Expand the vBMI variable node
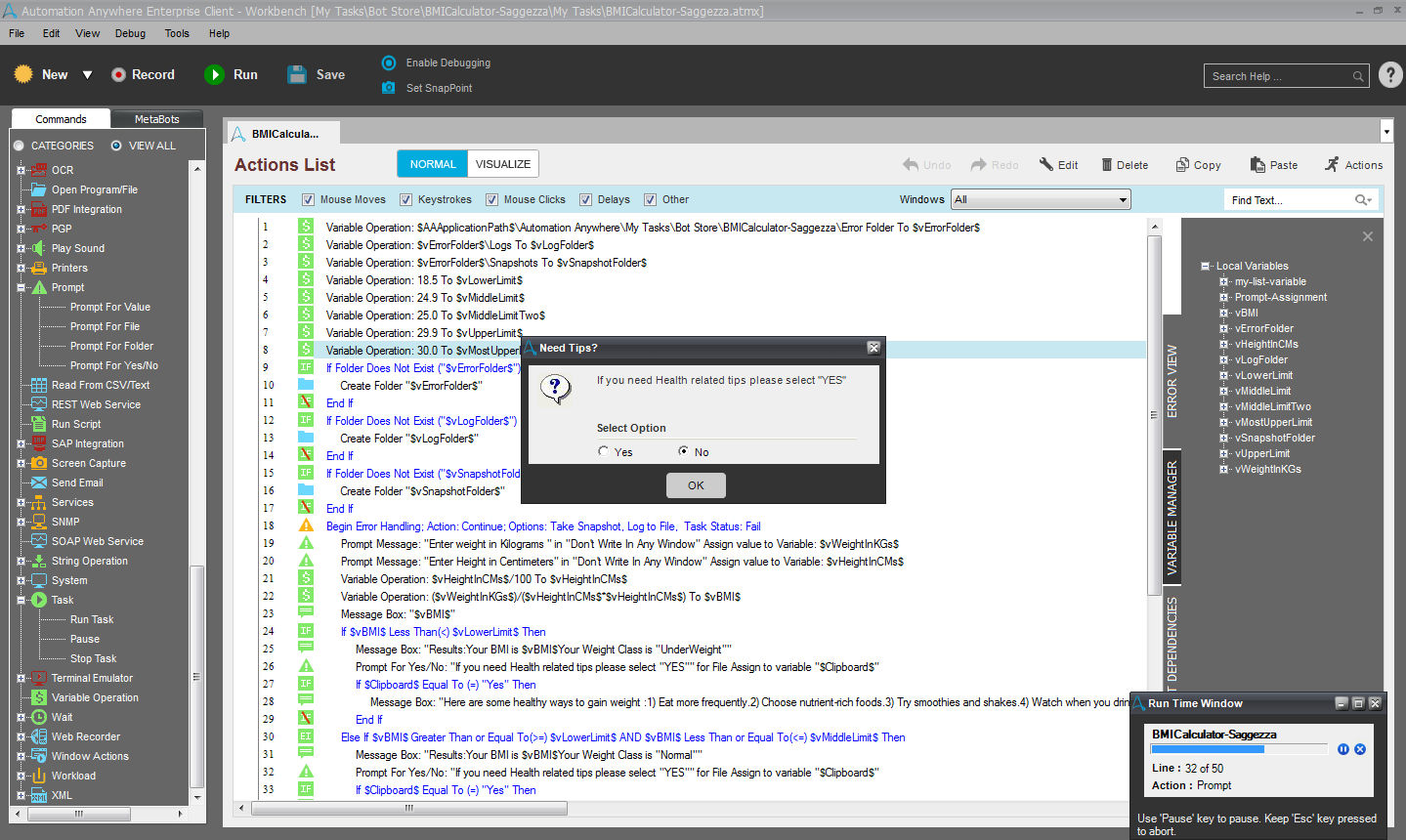The height and width of the screenshot is (840, 1406). click(x=1223, y=314)
